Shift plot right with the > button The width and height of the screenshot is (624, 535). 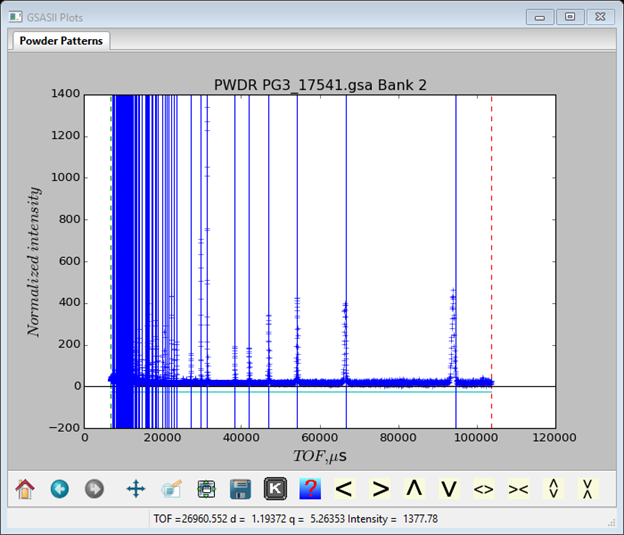(380, 489)
